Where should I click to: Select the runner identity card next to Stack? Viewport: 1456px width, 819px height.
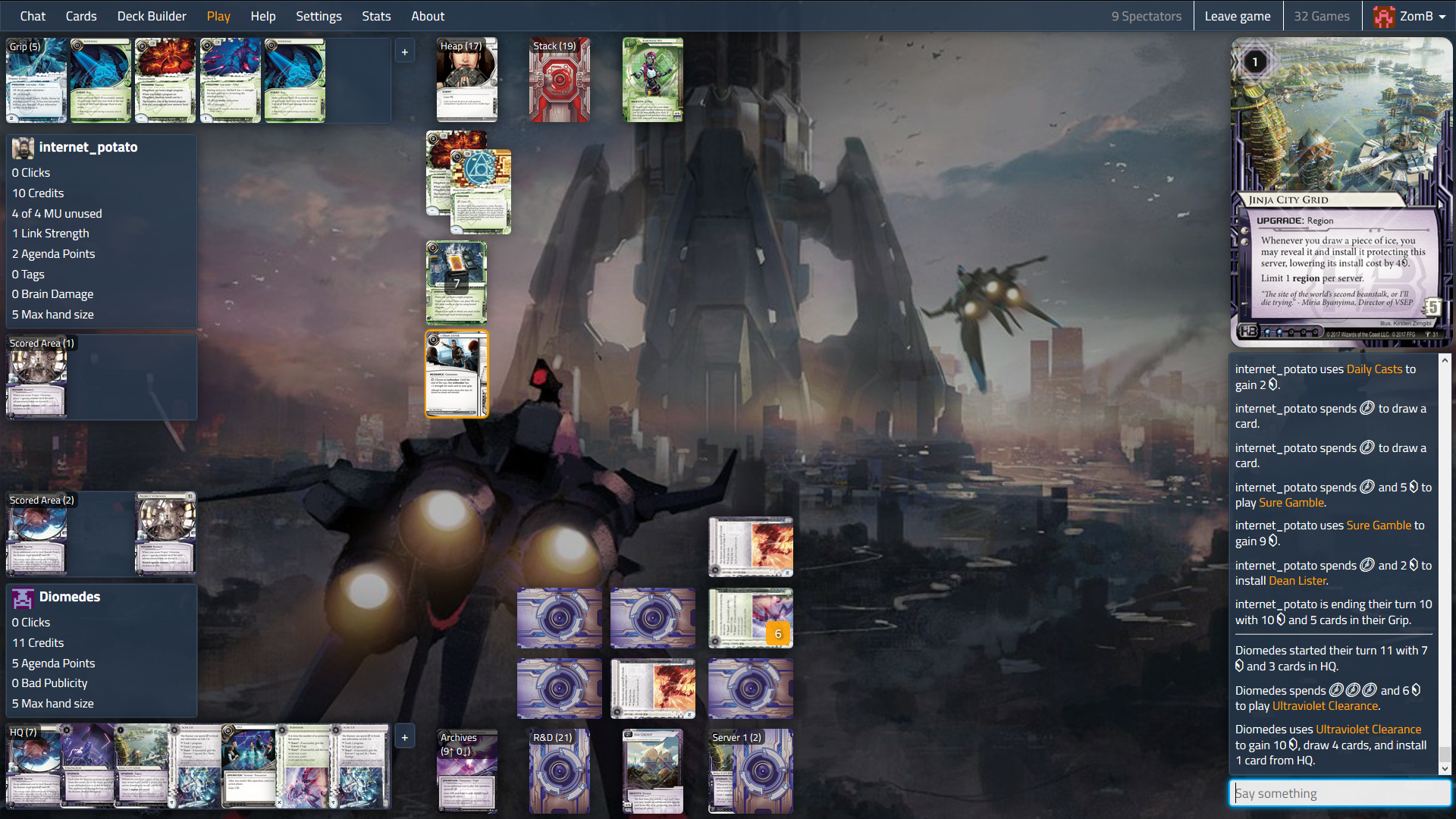(x=653, y=80)
